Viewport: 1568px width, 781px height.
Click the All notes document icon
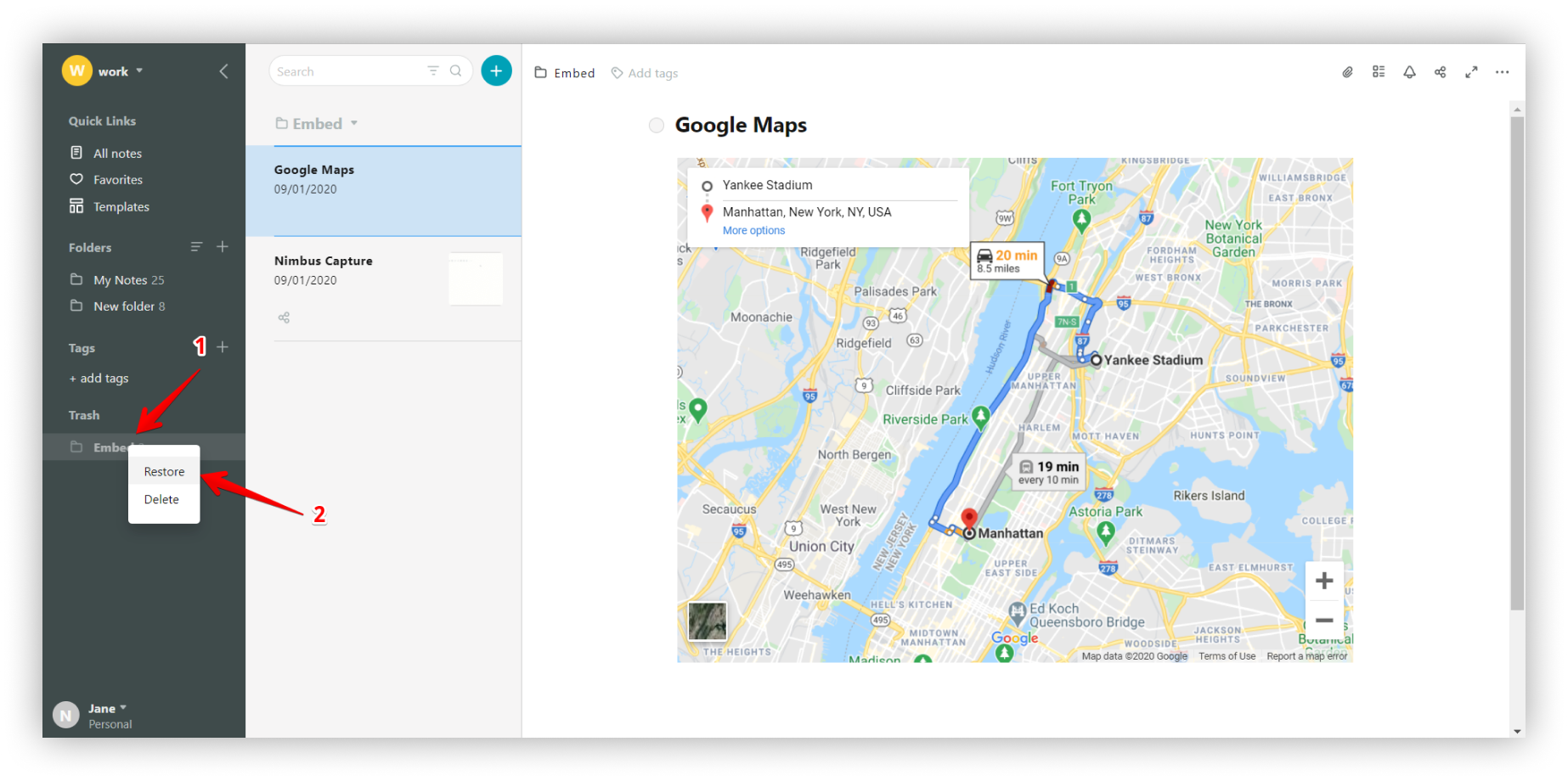click(76, 153)
